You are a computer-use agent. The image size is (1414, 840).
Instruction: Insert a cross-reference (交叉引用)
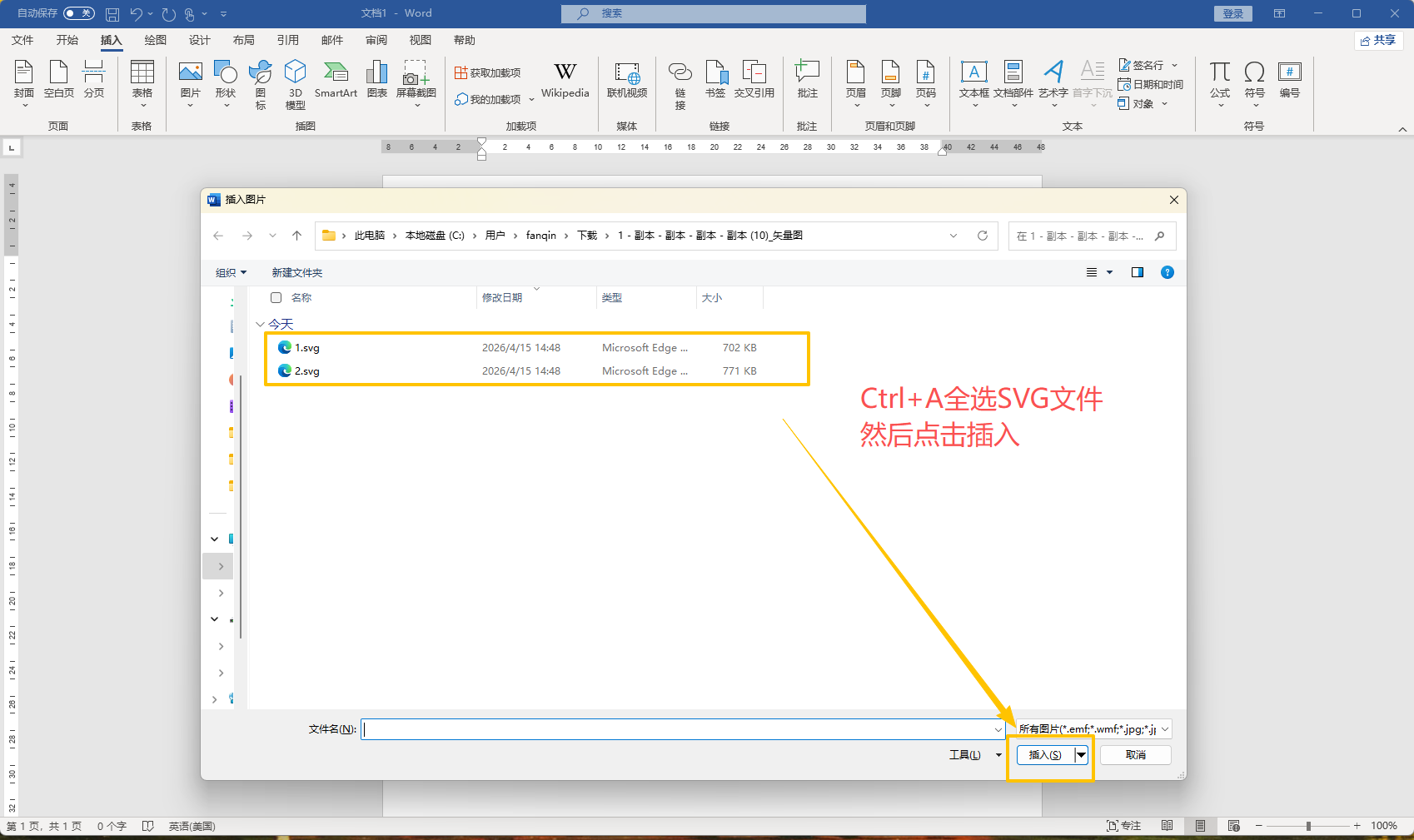(x=754, y=80)
